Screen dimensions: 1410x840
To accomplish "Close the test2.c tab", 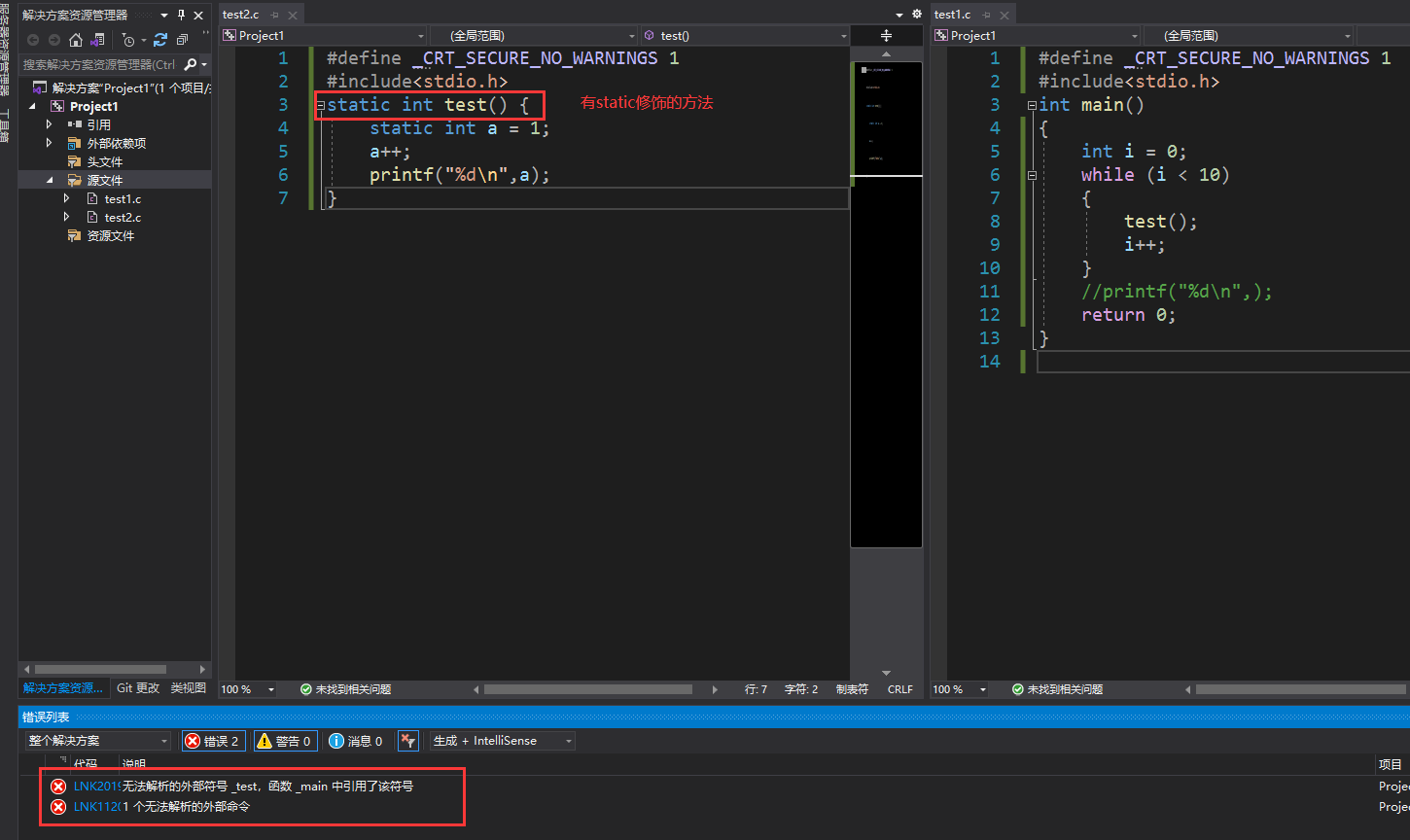I will (x=293, y=16).
